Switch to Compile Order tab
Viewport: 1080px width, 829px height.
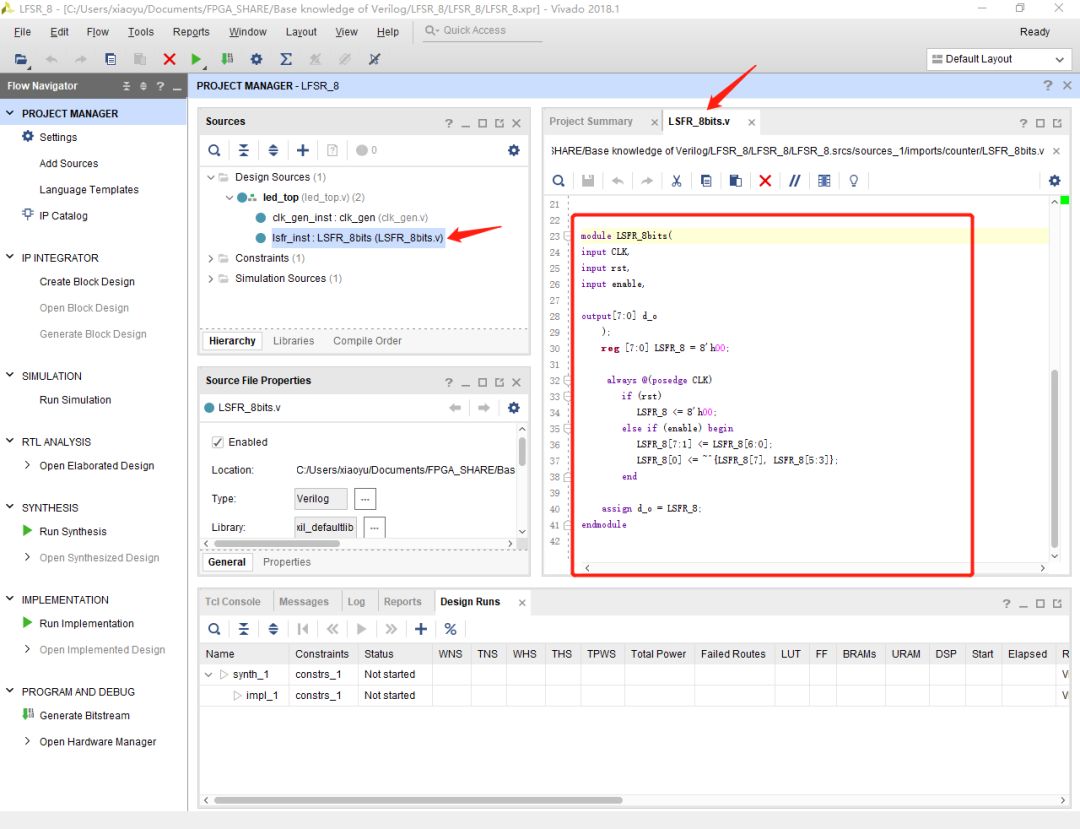tap(367, 341)
